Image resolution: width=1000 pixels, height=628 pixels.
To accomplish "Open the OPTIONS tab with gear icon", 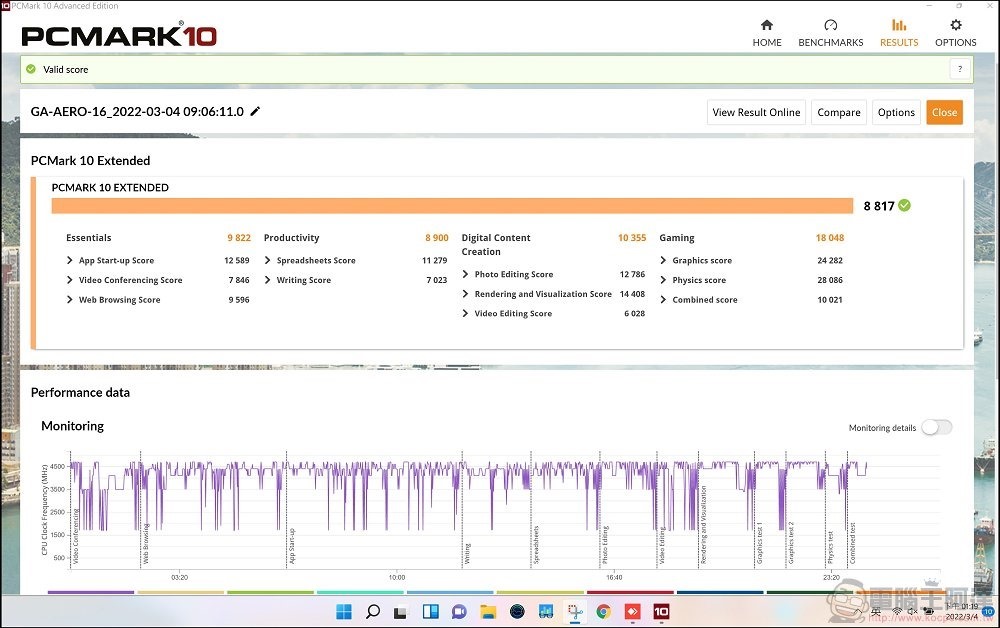I will [x=955, y=33].
